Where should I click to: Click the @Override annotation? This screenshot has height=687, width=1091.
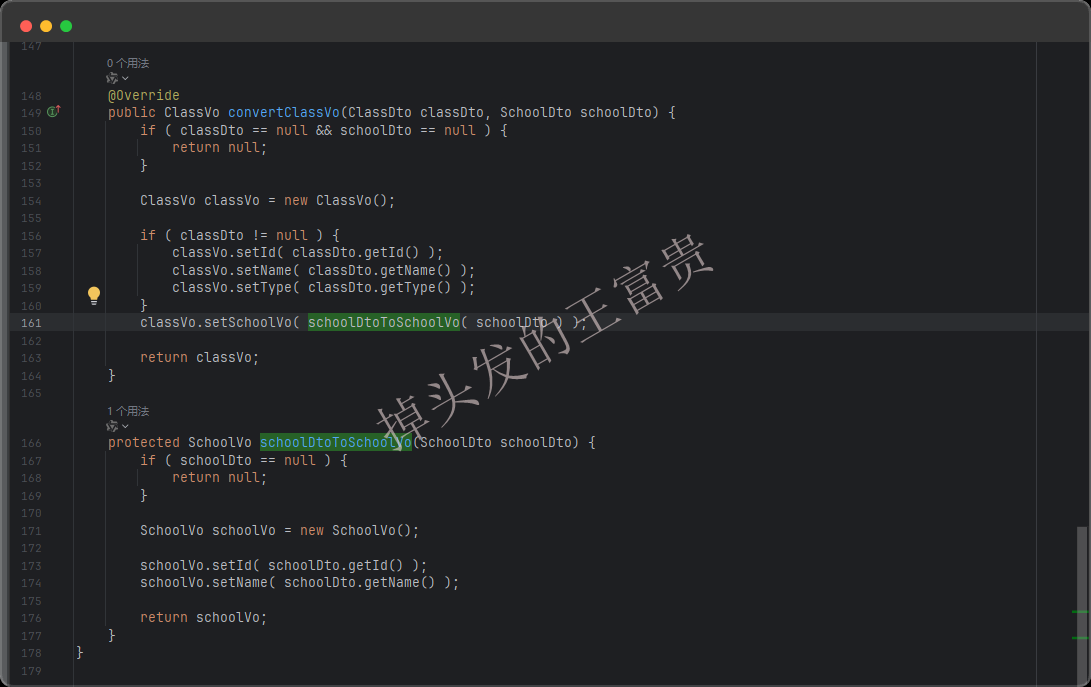pos(143,95)
